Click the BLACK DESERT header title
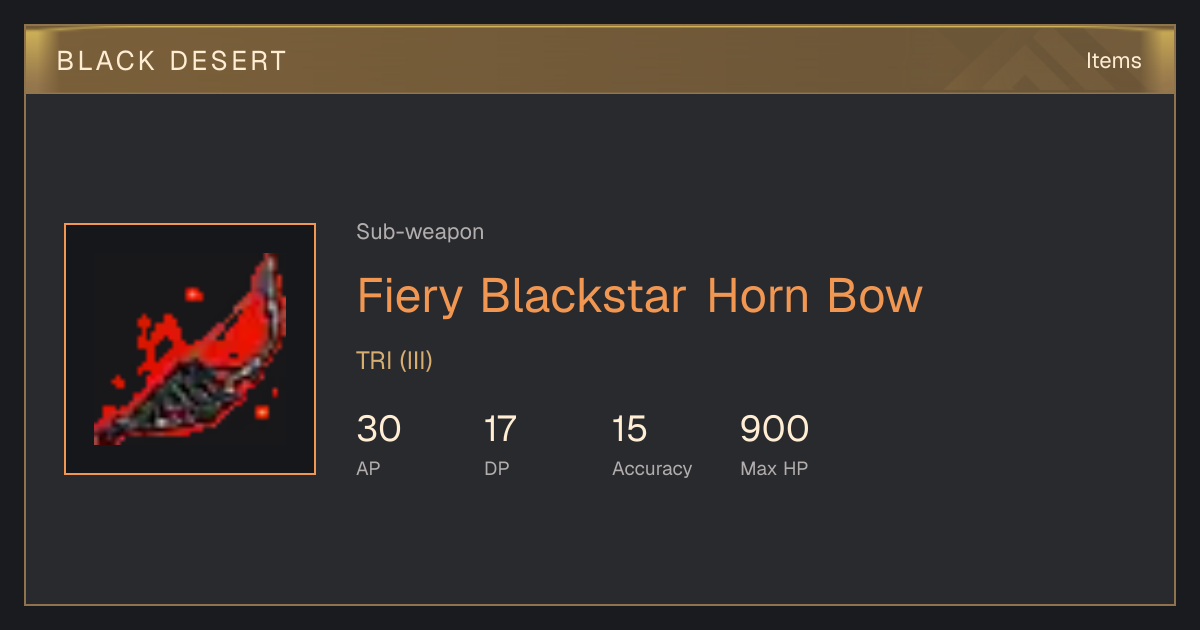 pyautogui.click(x=172, y=61)
